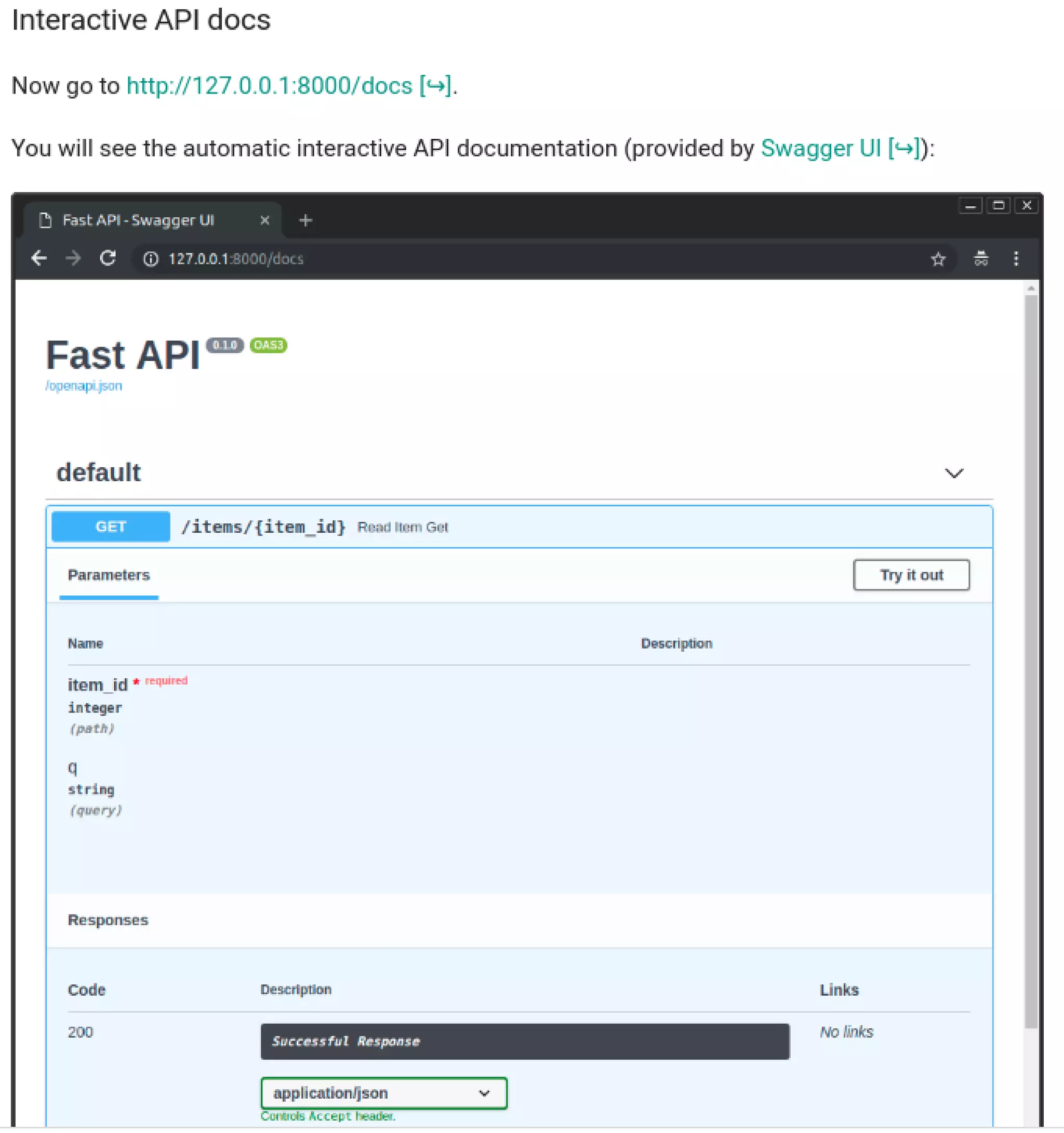1064x1133 pixels.
Task: Click the site info icon in address bar
Action: [x=150, y=259]
